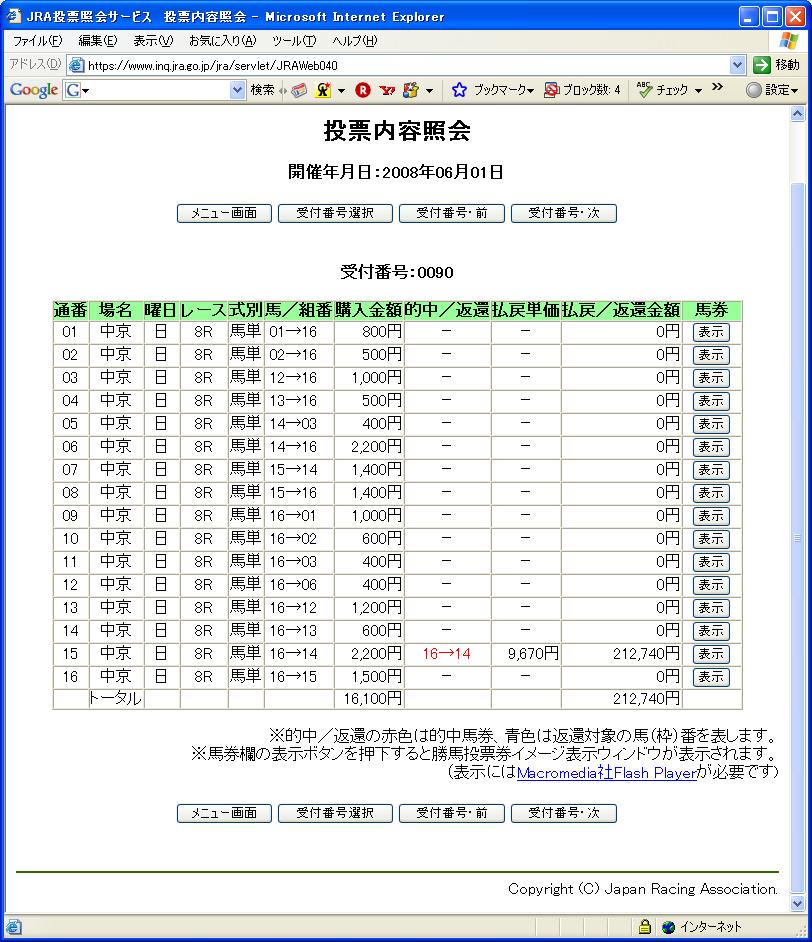
Task: Click the padlock SSL security icon
Action: tap(645, 926)
